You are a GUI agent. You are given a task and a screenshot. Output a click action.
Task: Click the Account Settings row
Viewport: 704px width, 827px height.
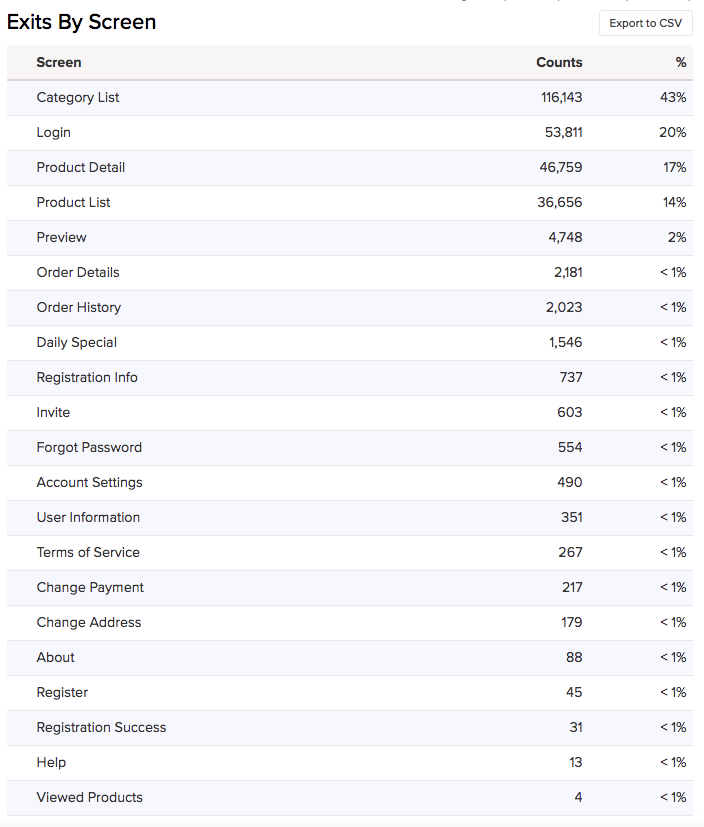tap(90, 482)
